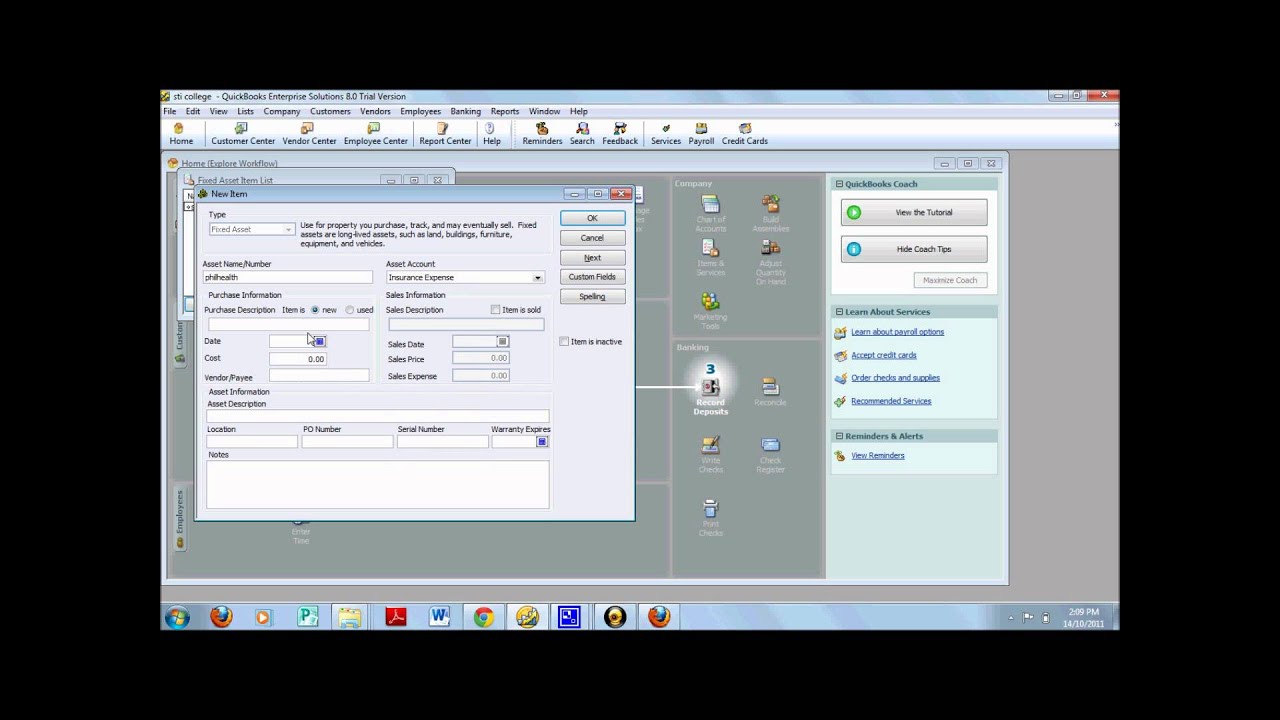Open Adjust Quantity On Hand icon
This screenshot has width=1280, height=720.
770,263
